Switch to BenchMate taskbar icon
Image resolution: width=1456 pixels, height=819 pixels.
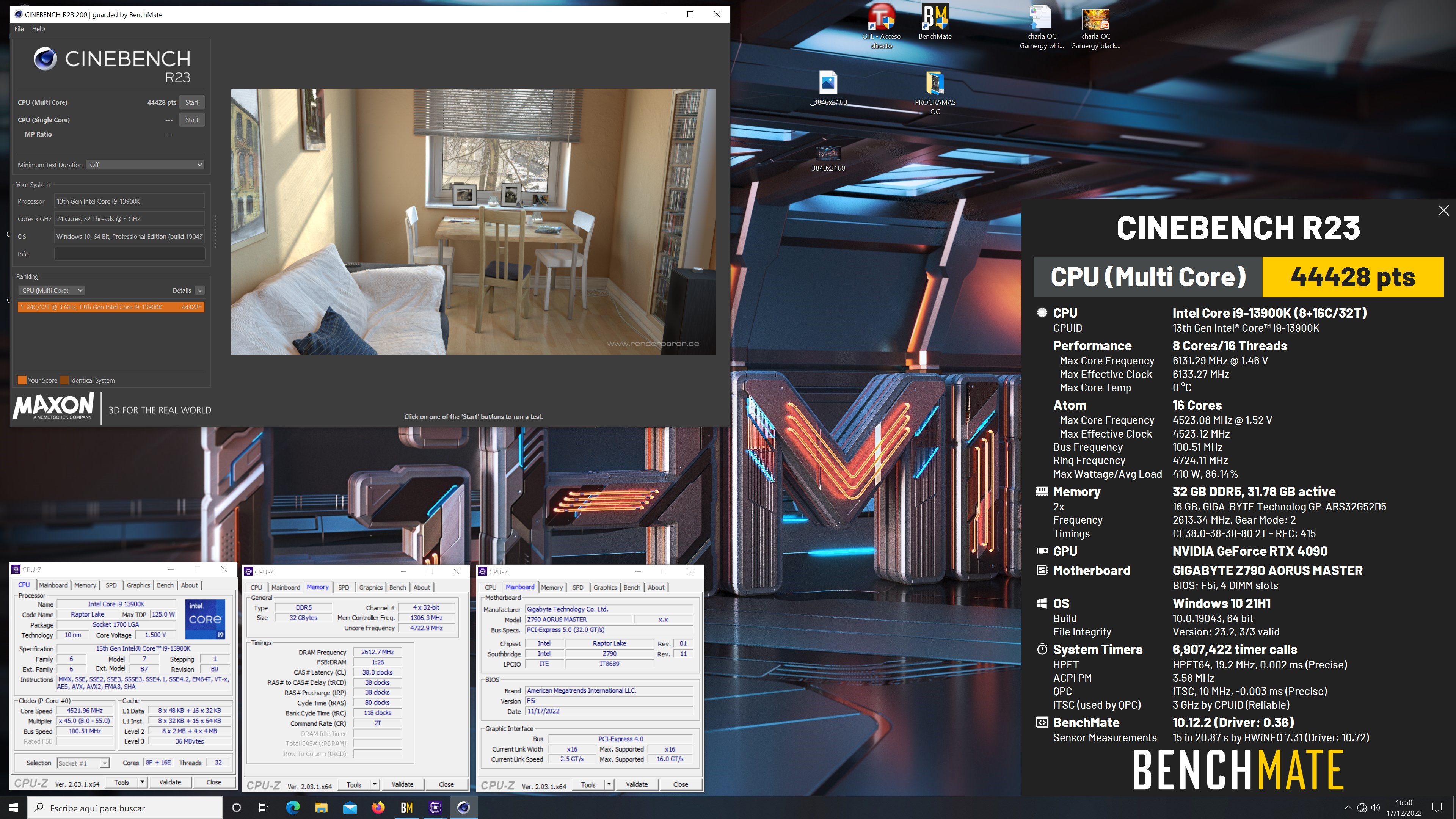click(x=406, y=808)
